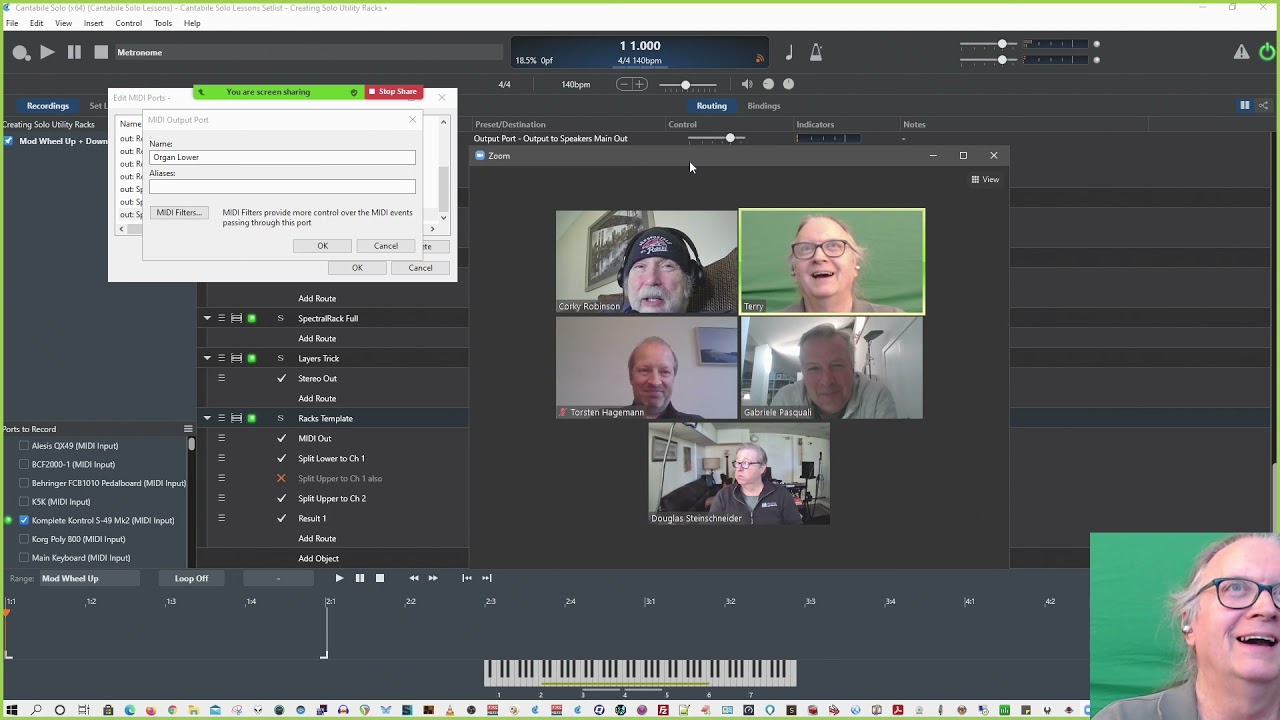Viewport: 1280px width, 720px height.
Task: Uncheck Komplete Kontrol S-49 Mk2 input
Action: click(24, 520)
